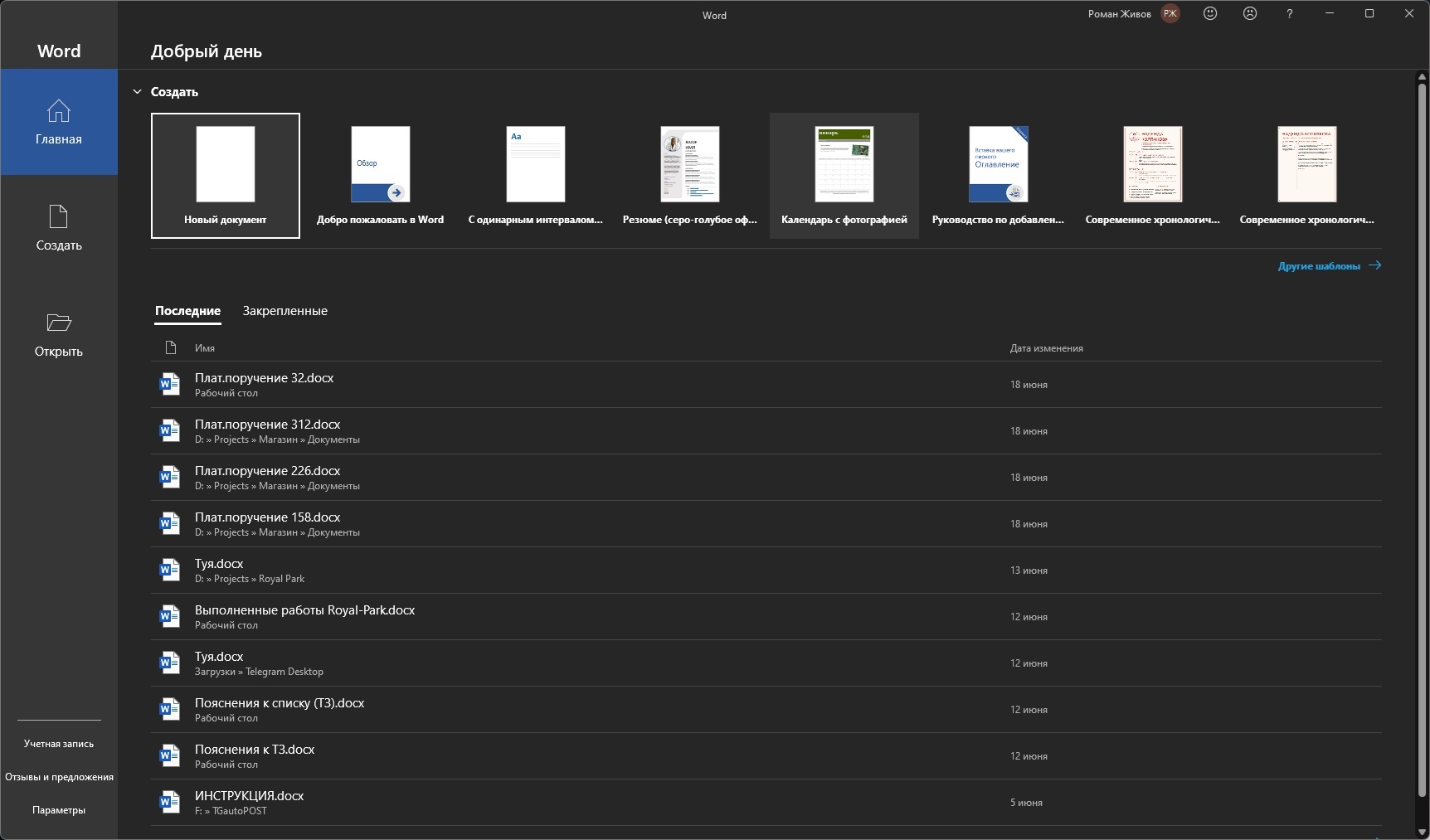
Task: Choose the С одинарным интервалом template
Action: click(536, 176)
